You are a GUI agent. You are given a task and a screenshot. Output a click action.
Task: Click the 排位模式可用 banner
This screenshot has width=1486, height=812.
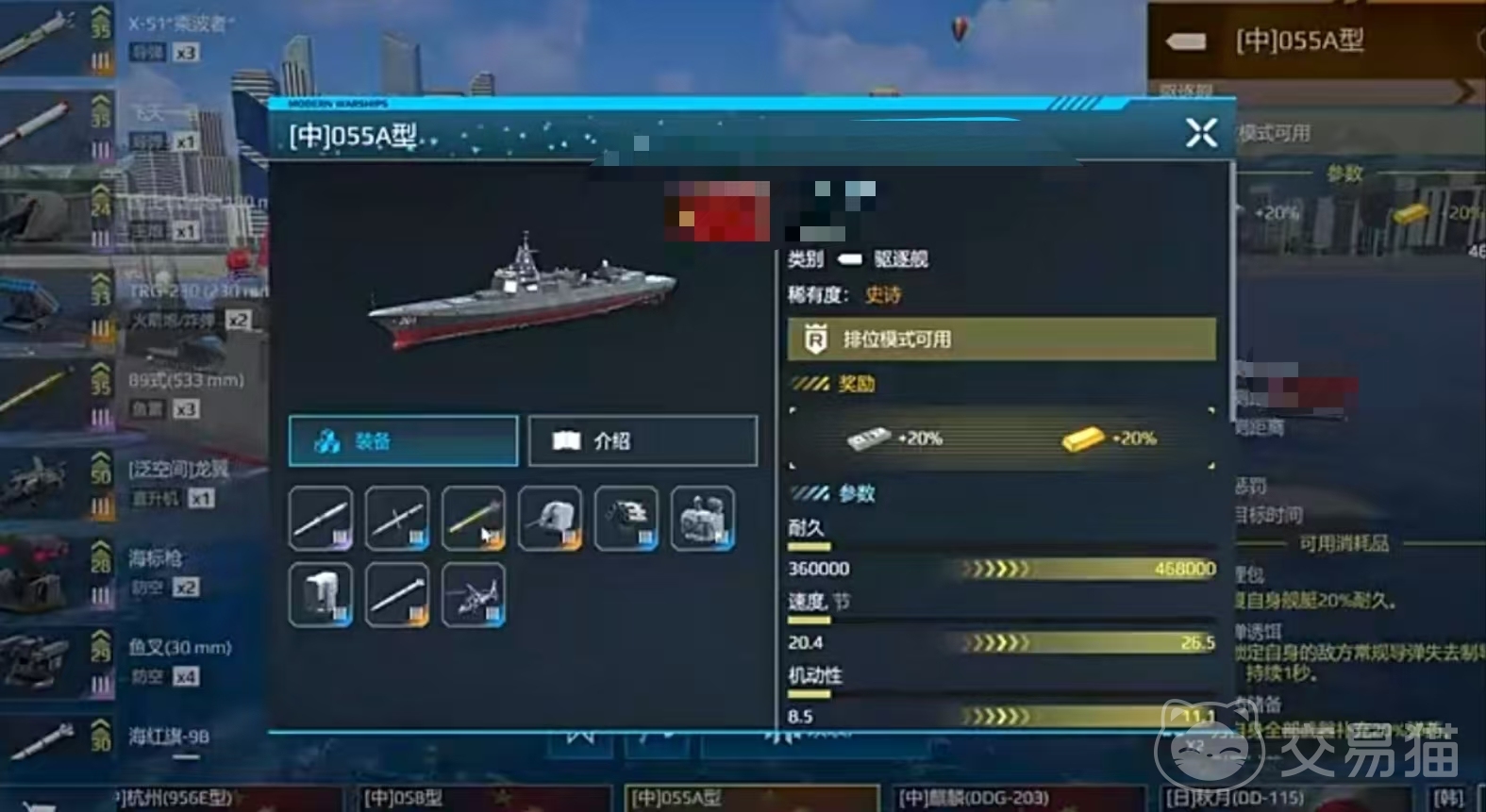click(1002, 339)
